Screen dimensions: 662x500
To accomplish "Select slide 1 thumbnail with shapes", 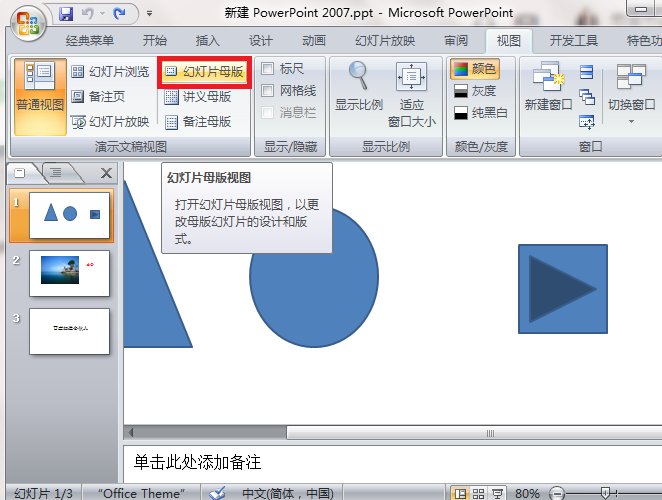I will coord(69,215).
